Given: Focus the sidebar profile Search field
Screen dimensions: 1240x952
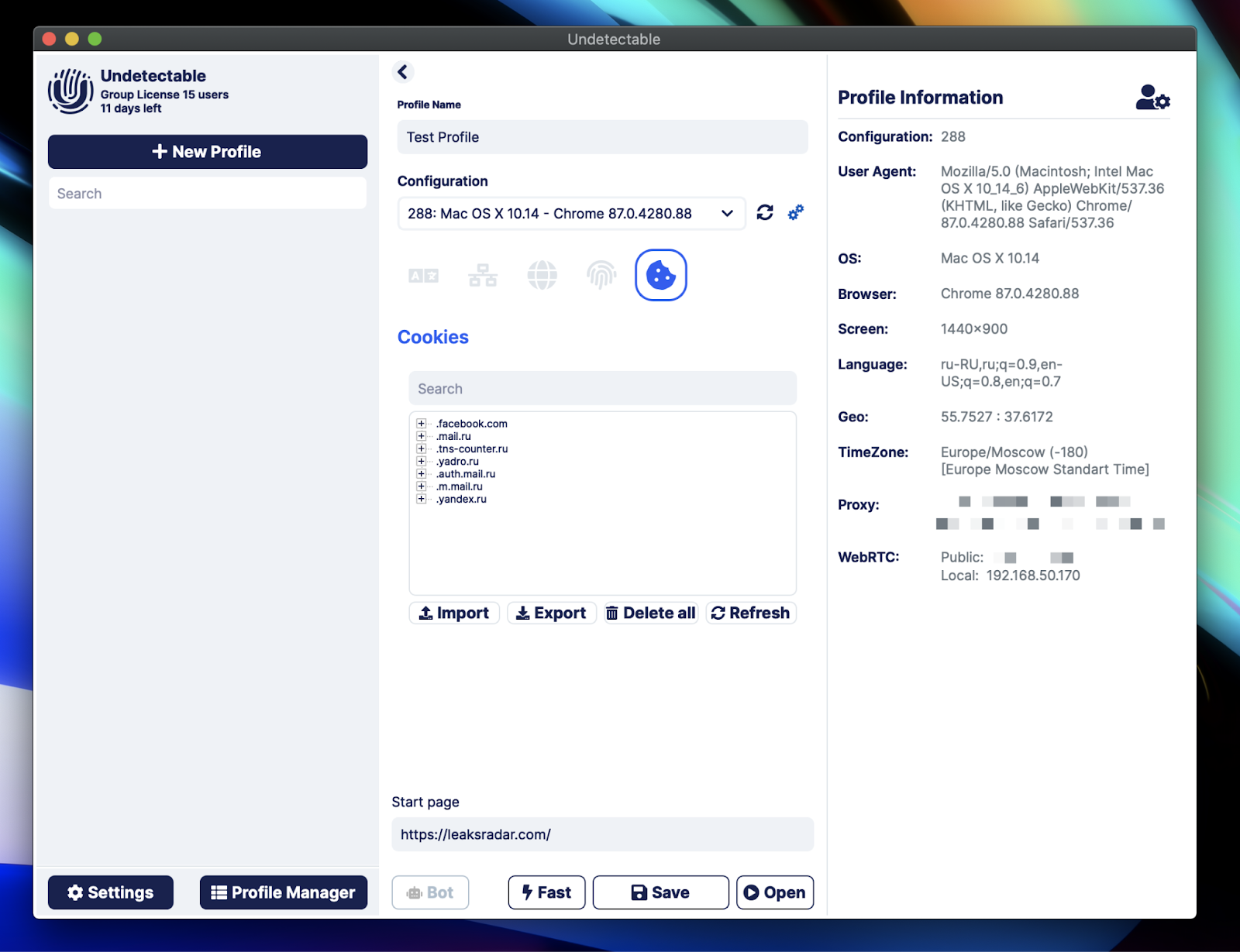Looking at the screenshot, I should pyautogui.click(x=208, y=193).
